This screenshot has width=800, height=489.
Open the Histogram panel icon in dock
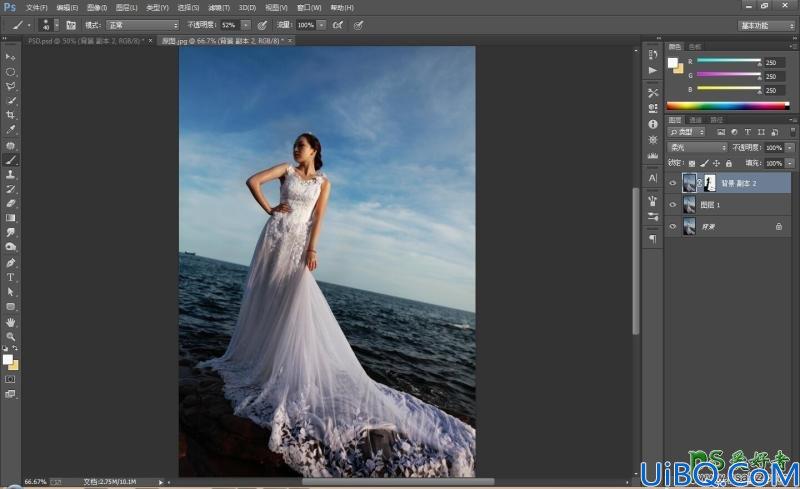653,155
